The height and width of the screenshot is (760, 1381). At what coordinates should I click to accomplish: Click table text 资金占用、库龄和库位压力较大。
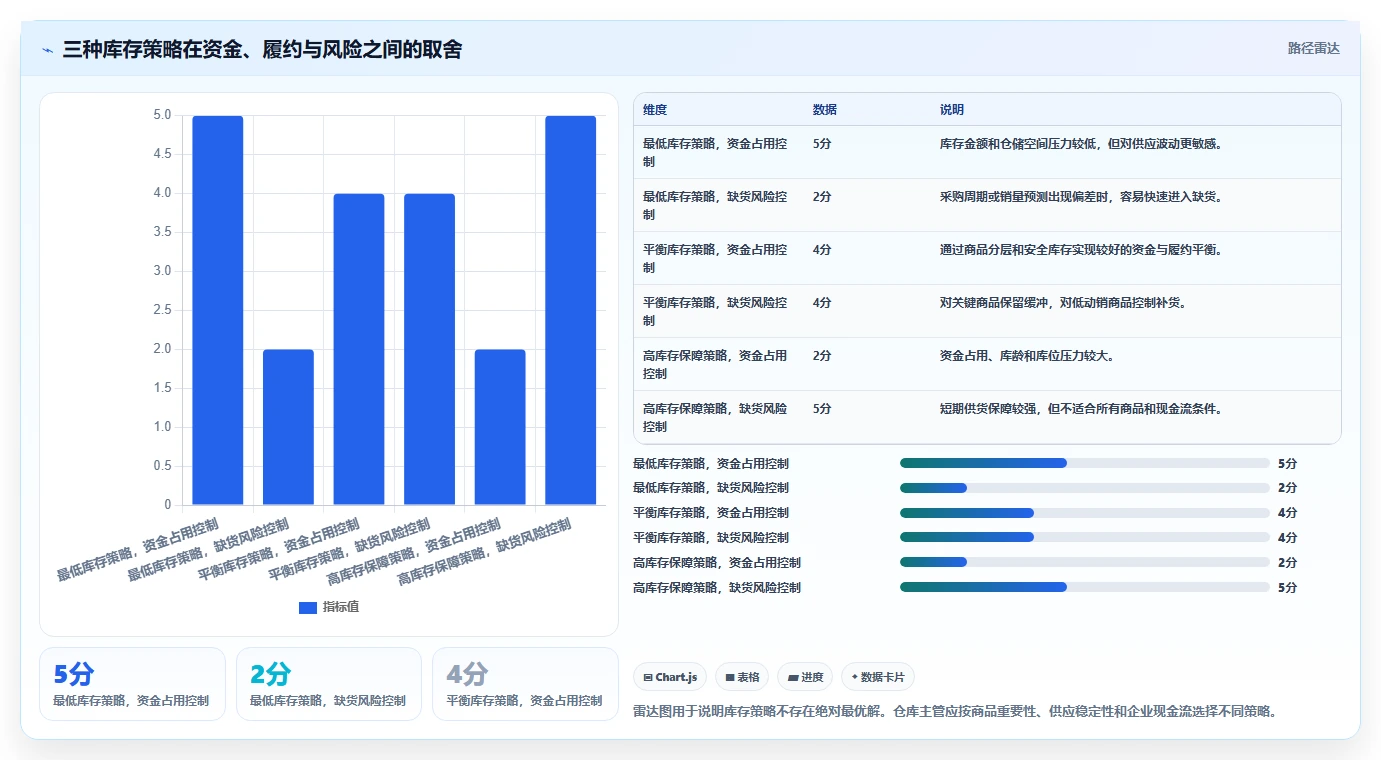pyautogui.click(x=1027, y=356)
